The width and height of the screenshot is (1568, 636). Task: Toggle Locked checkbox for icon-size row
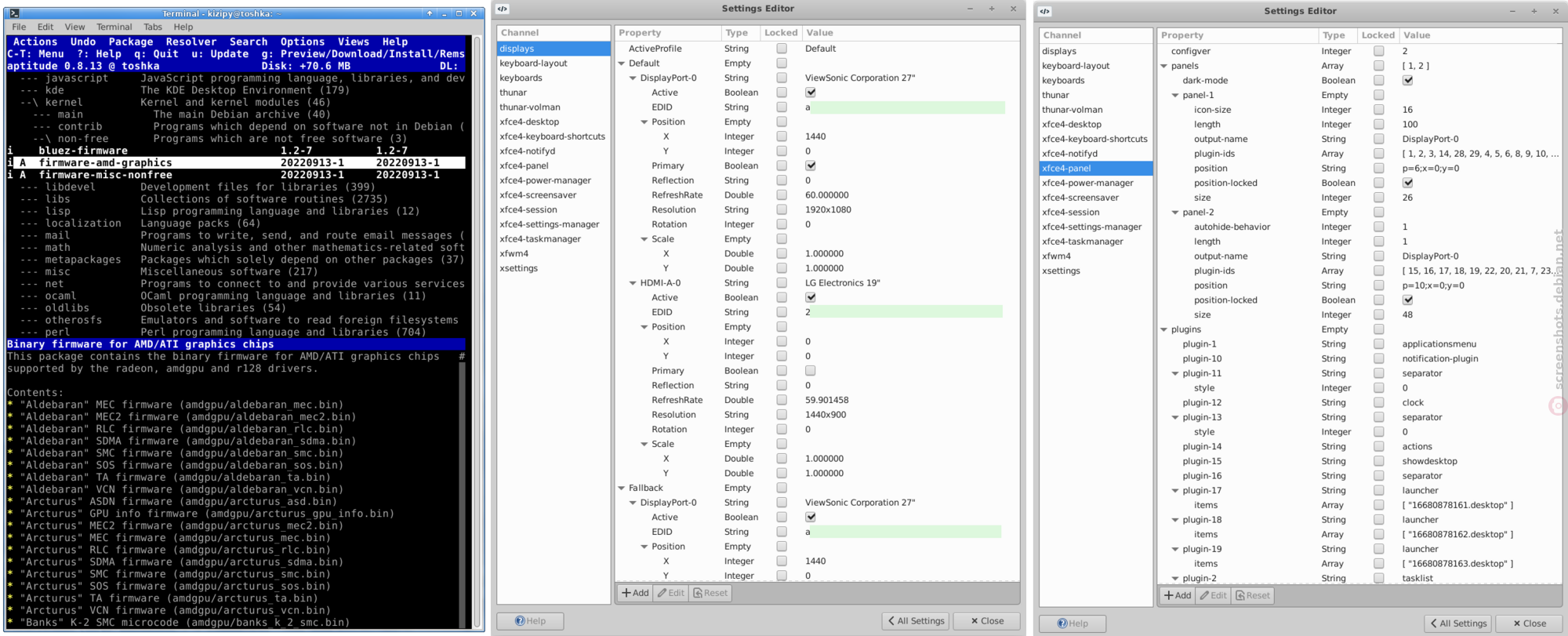click(x=1379, y=110)
